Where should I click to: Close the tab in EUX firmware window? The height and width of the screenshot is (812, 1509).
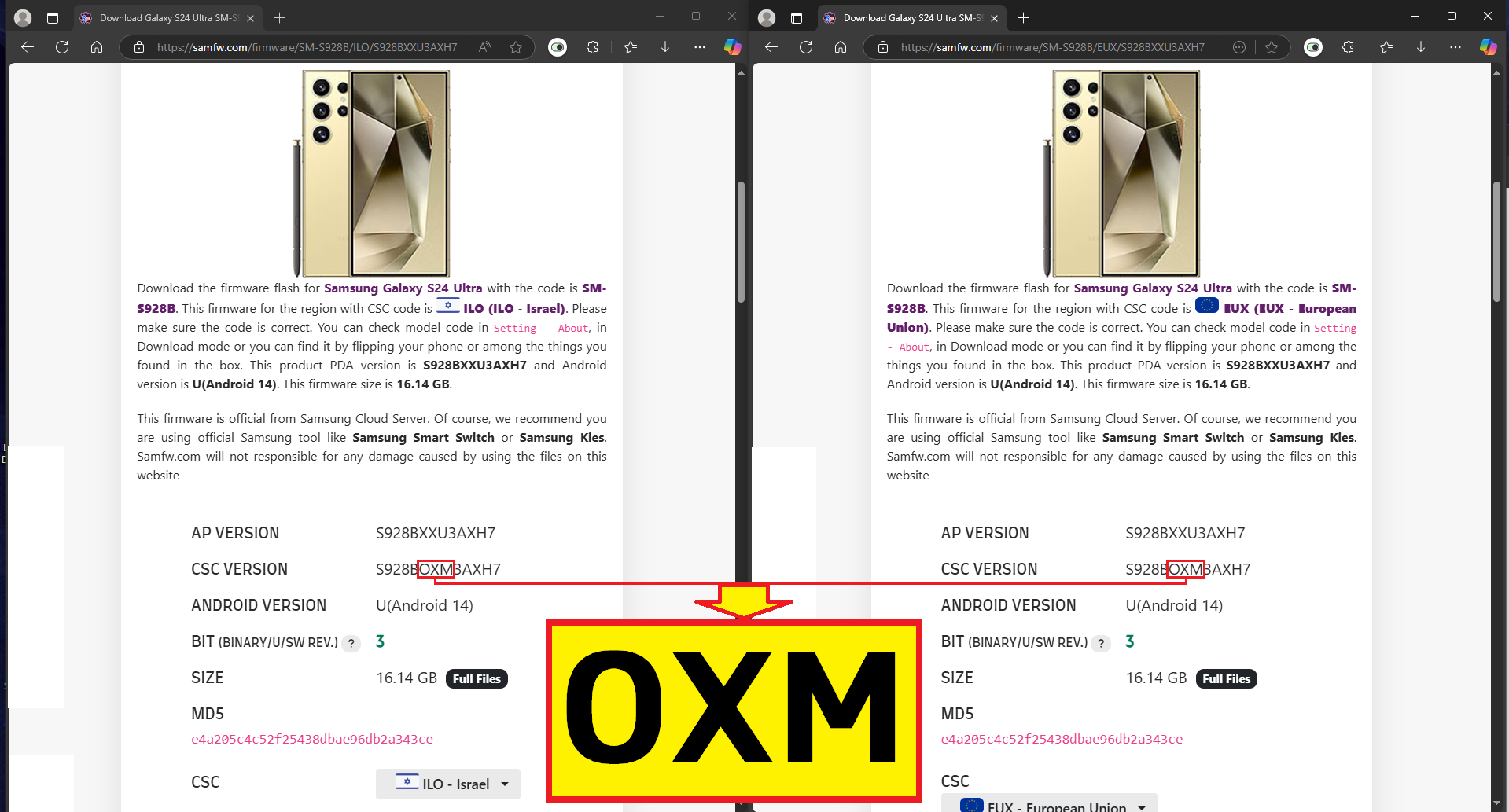point(994,18)
